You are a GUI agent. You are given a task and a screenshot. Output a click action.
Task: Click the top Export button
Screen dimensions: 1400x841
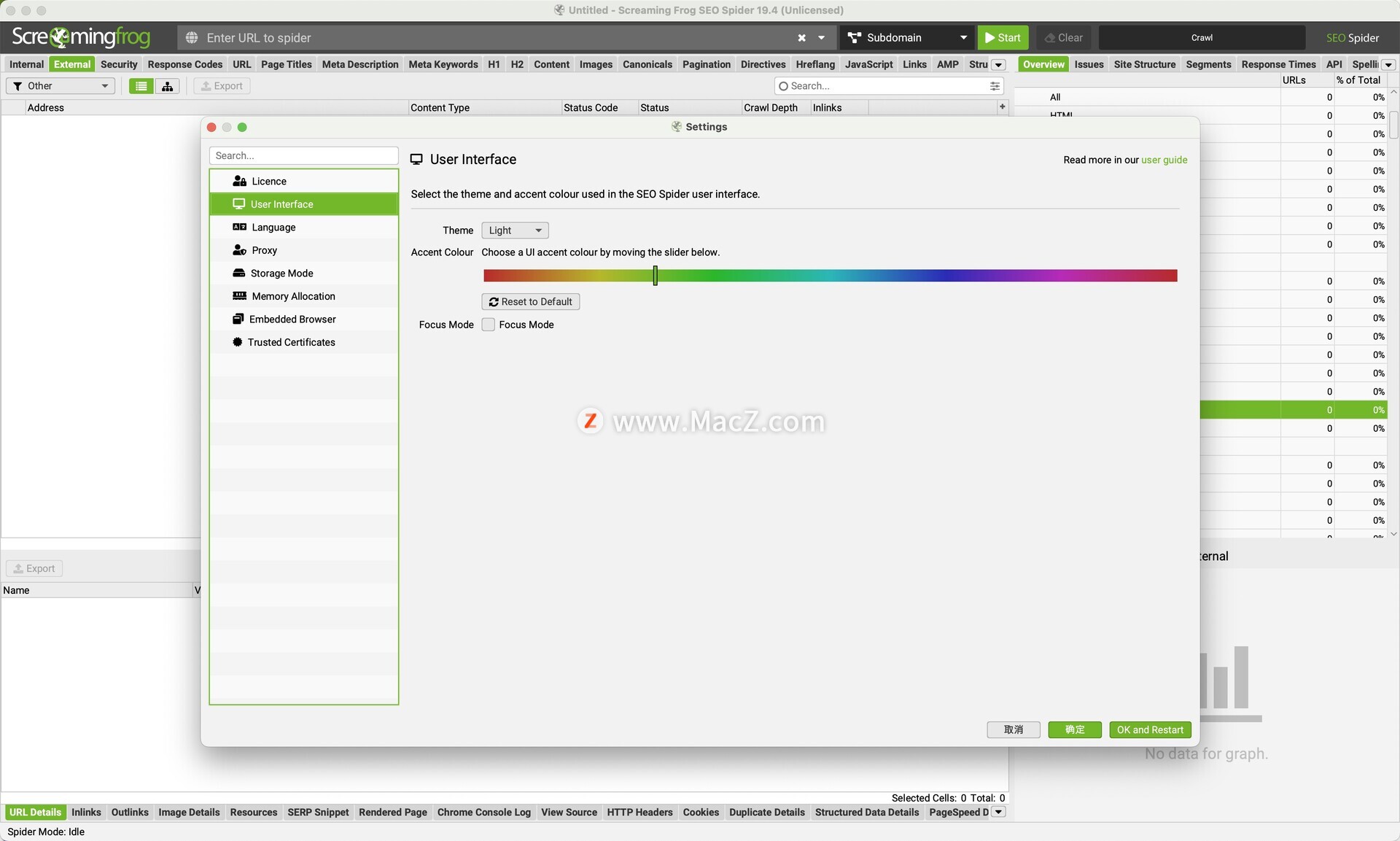pos(222,86)
